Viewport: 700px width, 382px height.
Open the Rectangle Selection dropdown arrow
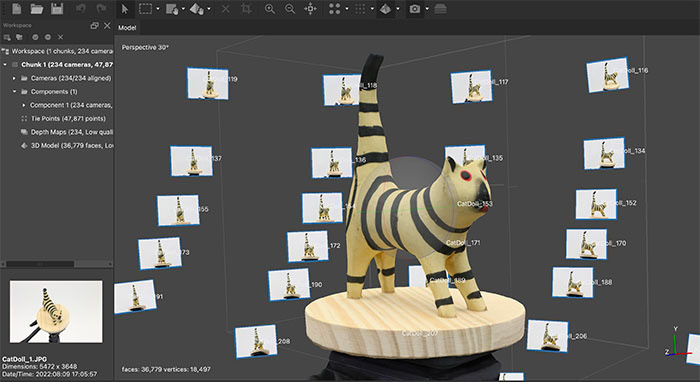point(158,9)
